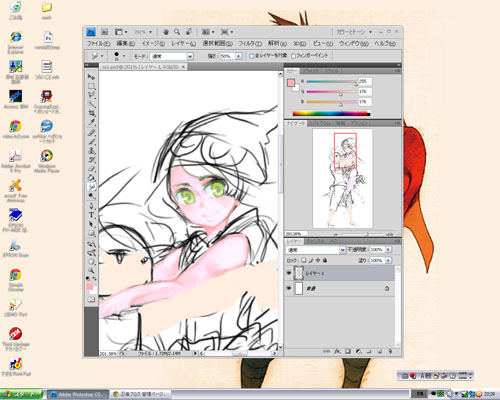Select the Path Selection tool
This screenshot has height=400, width=500.
click(91, 224)
